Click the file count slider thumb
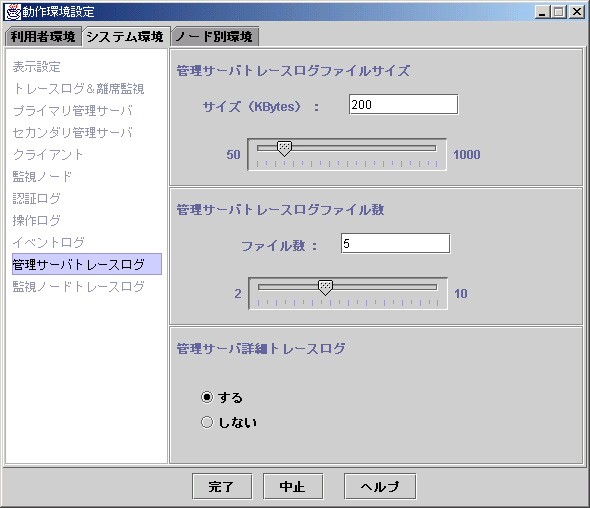590x508 pixels. point(325,287)
